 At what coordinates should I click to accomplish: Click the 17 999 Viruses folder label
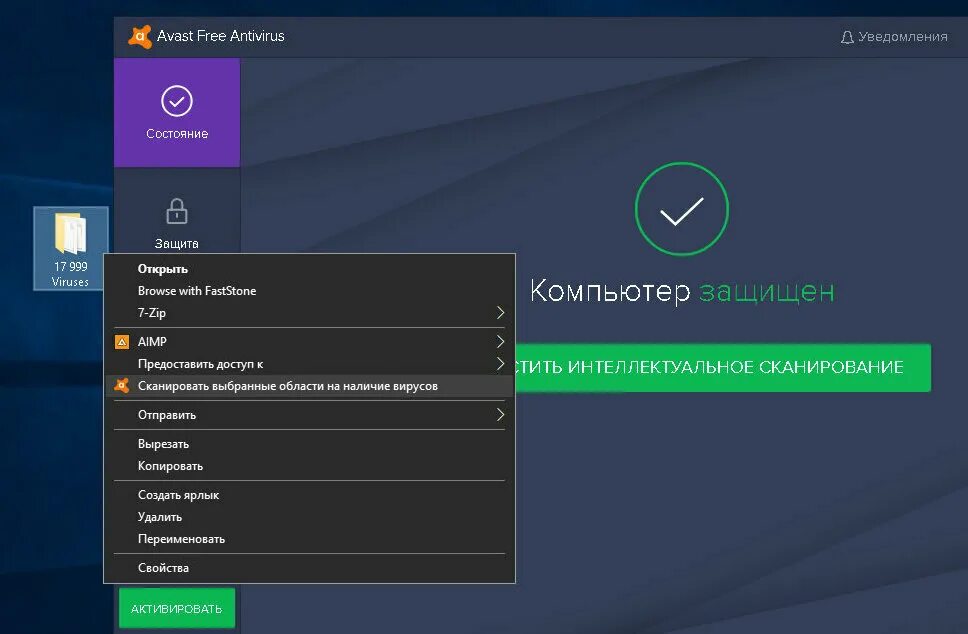(x=70, y=274)
